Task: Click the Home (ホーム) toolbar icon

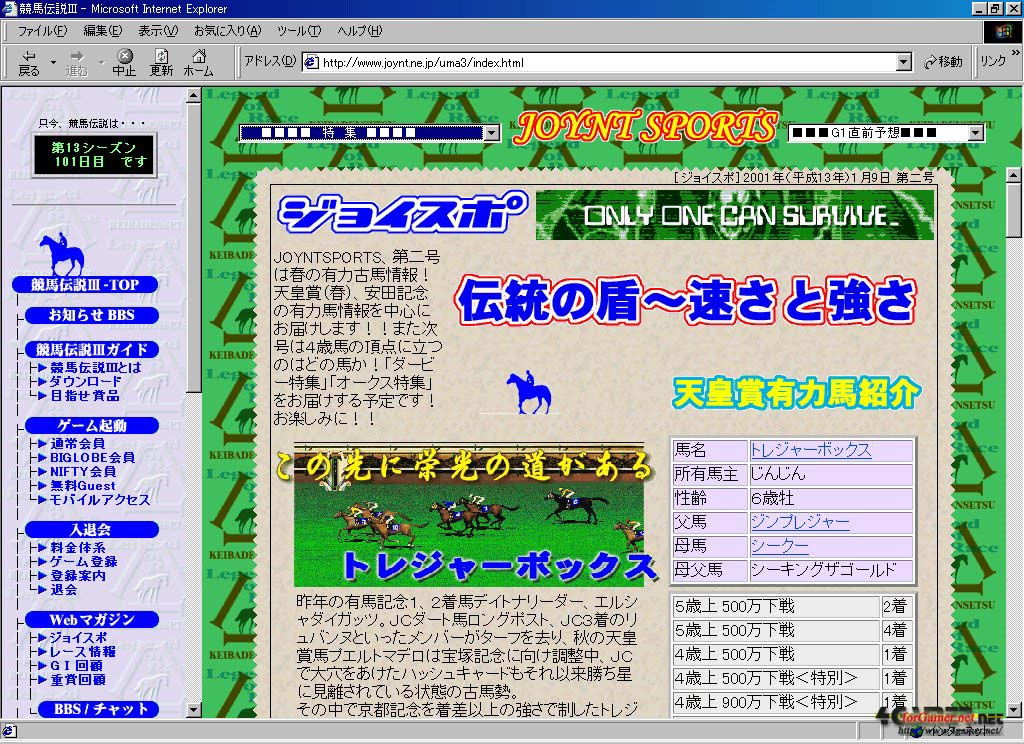Action: point(199,63)
